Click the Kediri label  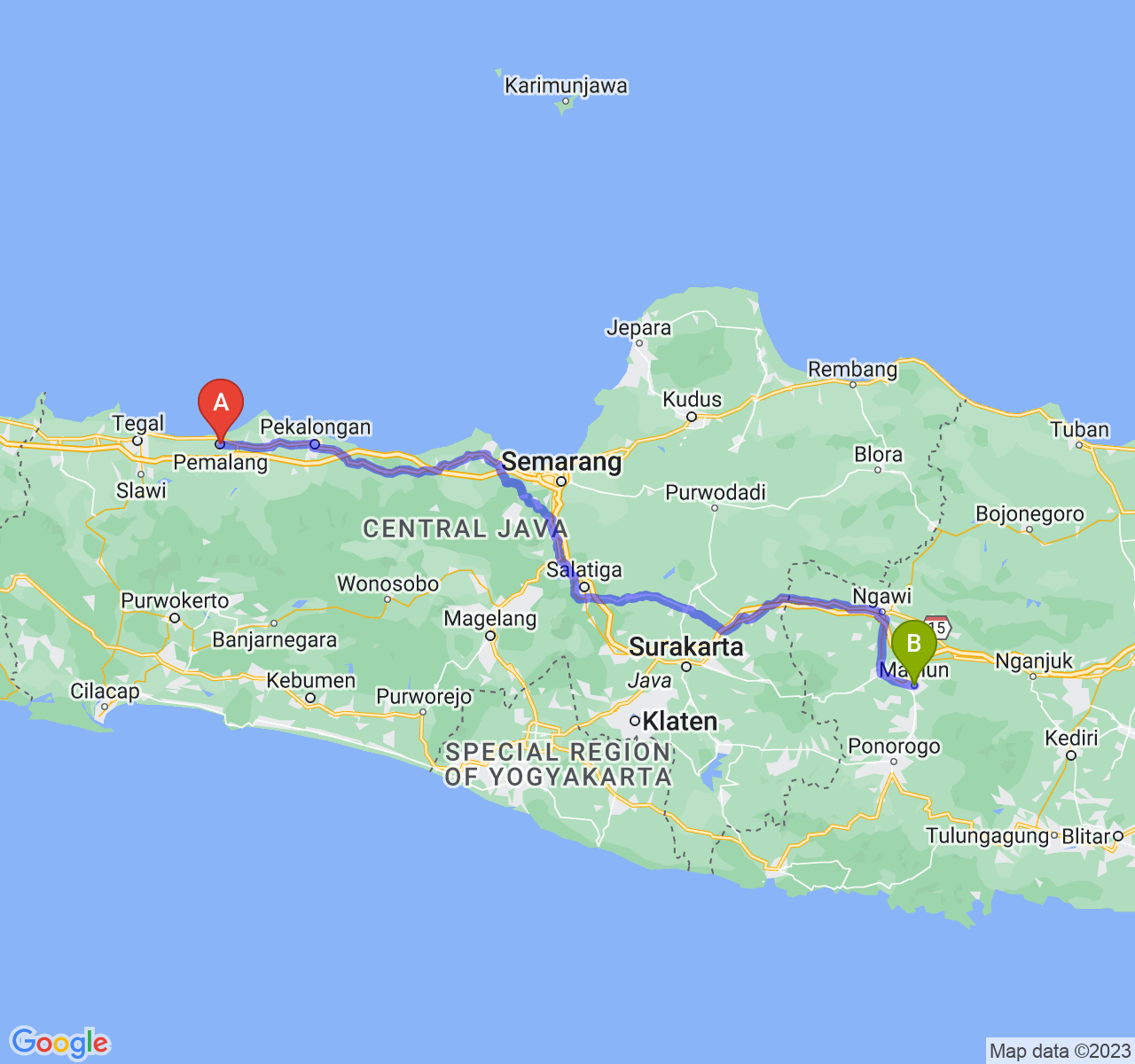tap(1071, 739)
